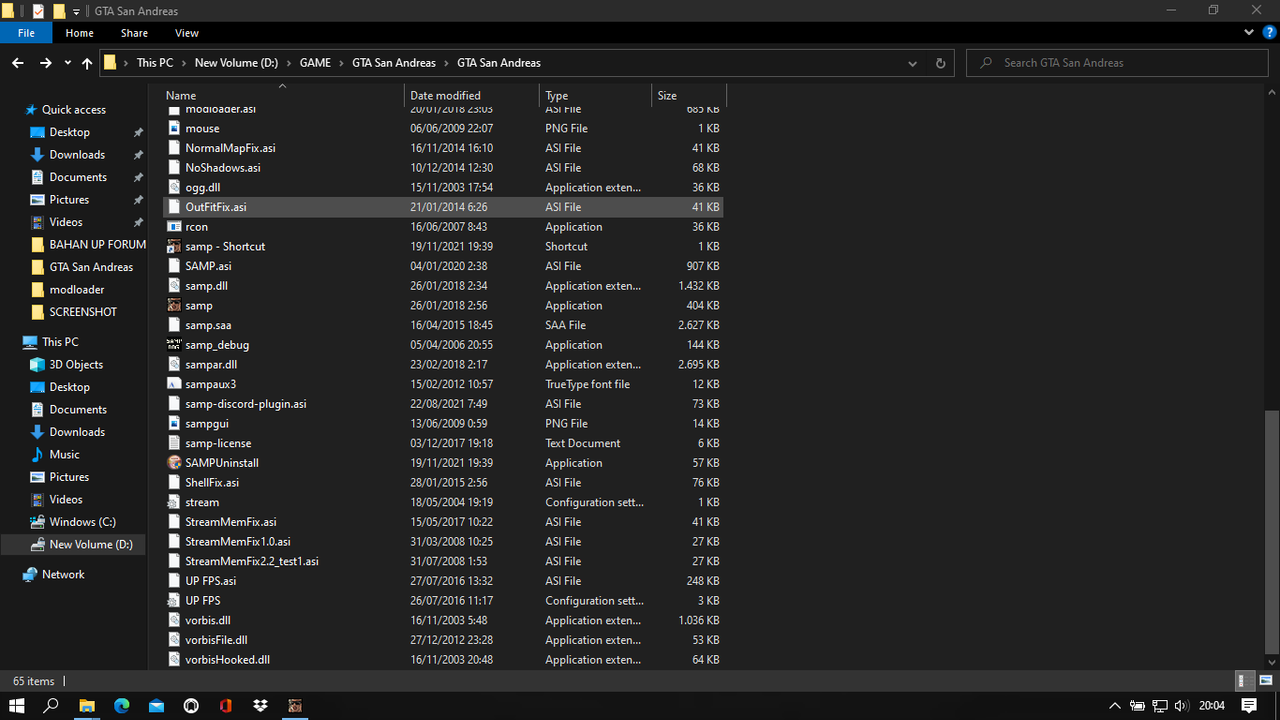Select samp-discord-plugin.asi file
The image size is (1280, 720).
pyautogui.click(x=442, y=404)
